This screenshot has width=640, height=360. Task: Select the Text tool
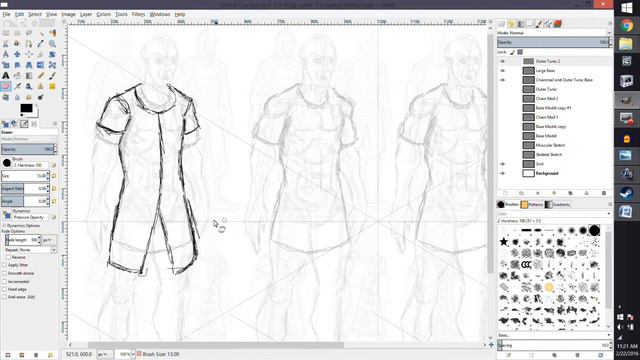click(x=6, y=76)
